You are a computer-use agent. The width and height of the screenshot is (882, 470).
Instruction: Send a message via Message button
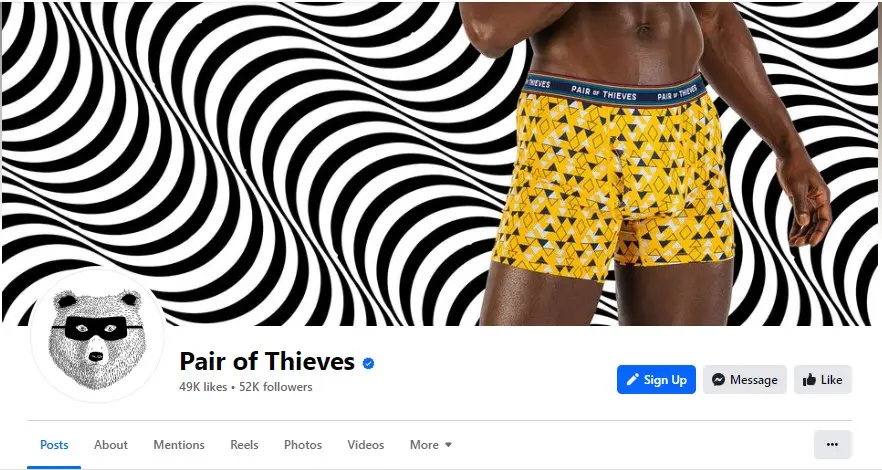point(745,380)
